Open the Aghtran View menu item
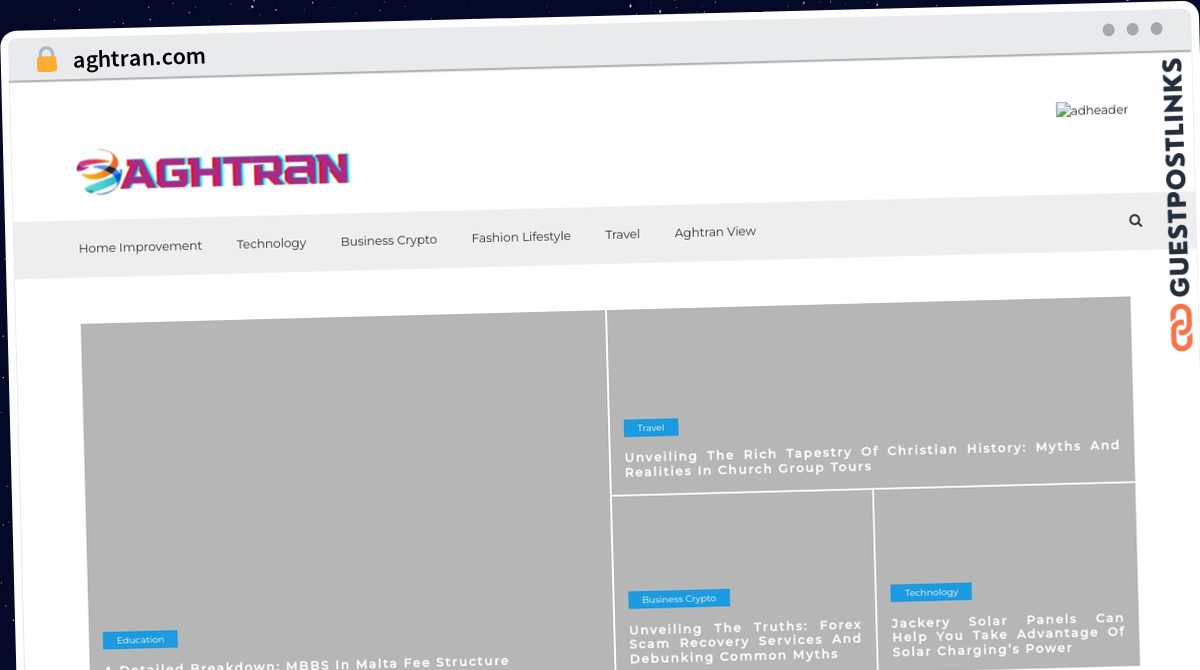 point(715,231)
